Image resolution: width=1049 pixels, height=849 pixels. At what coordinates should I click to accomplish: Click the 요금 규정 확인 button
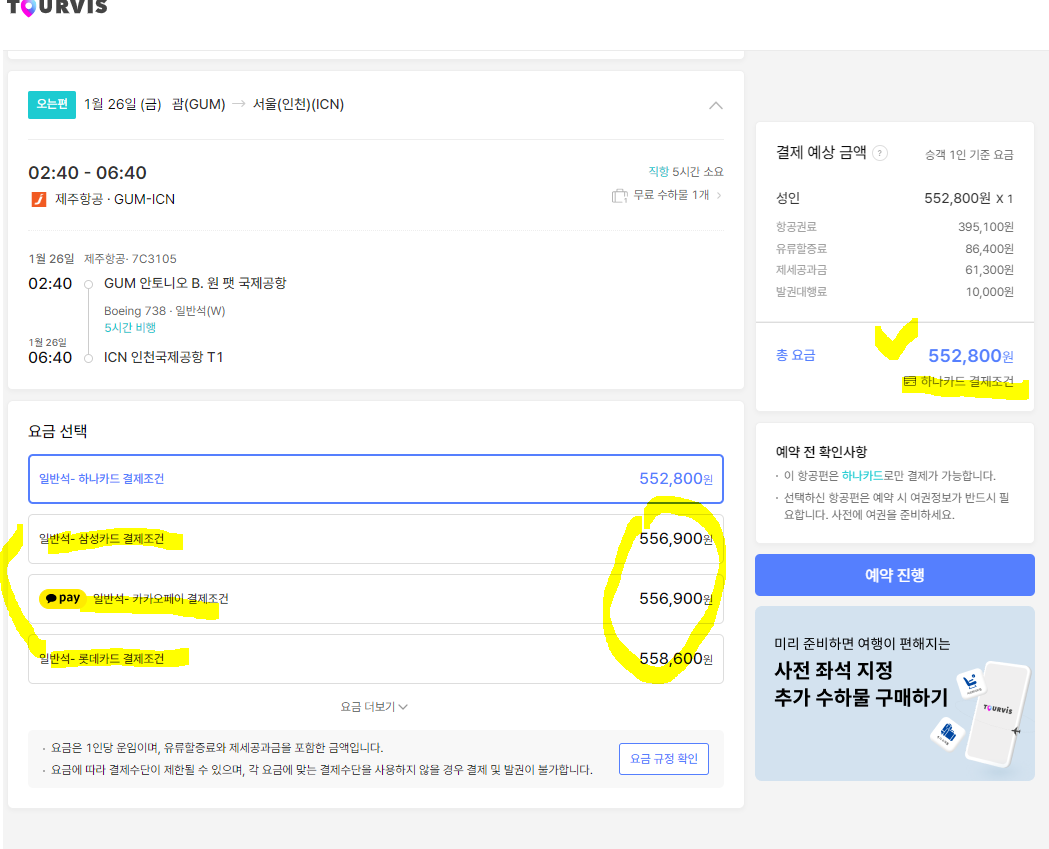click(664, 759)
